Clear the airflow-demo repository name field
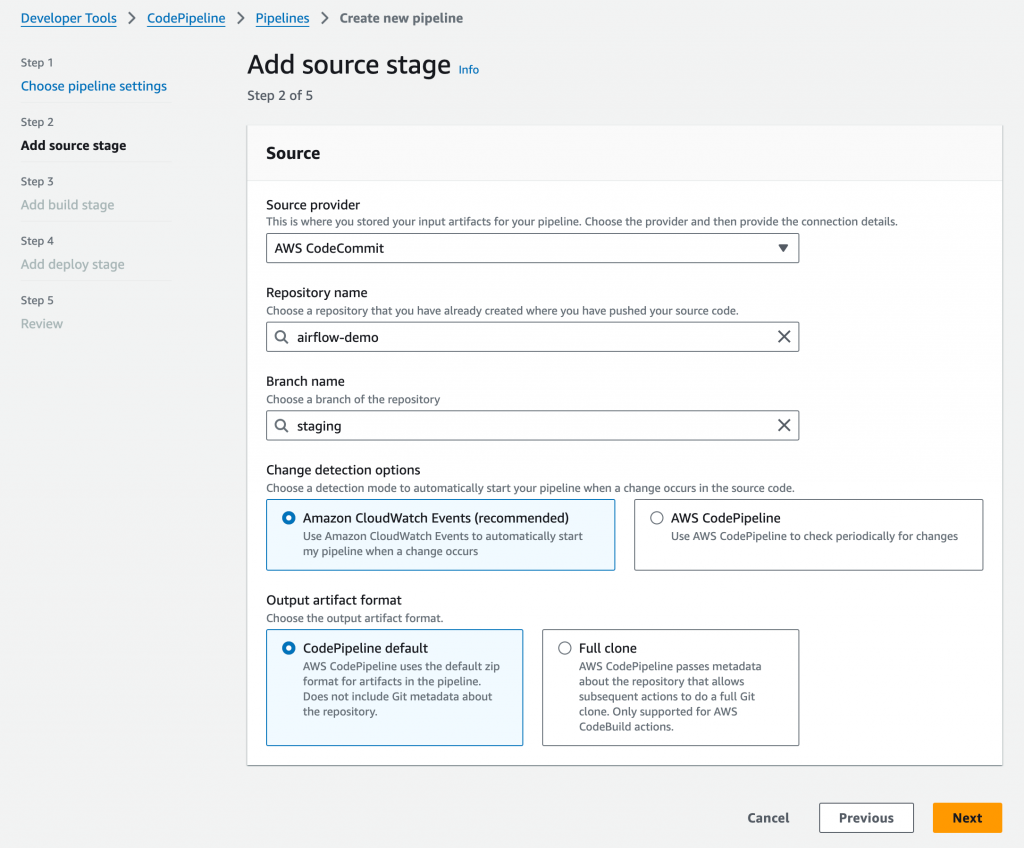1024x848 pixels. 784,337
